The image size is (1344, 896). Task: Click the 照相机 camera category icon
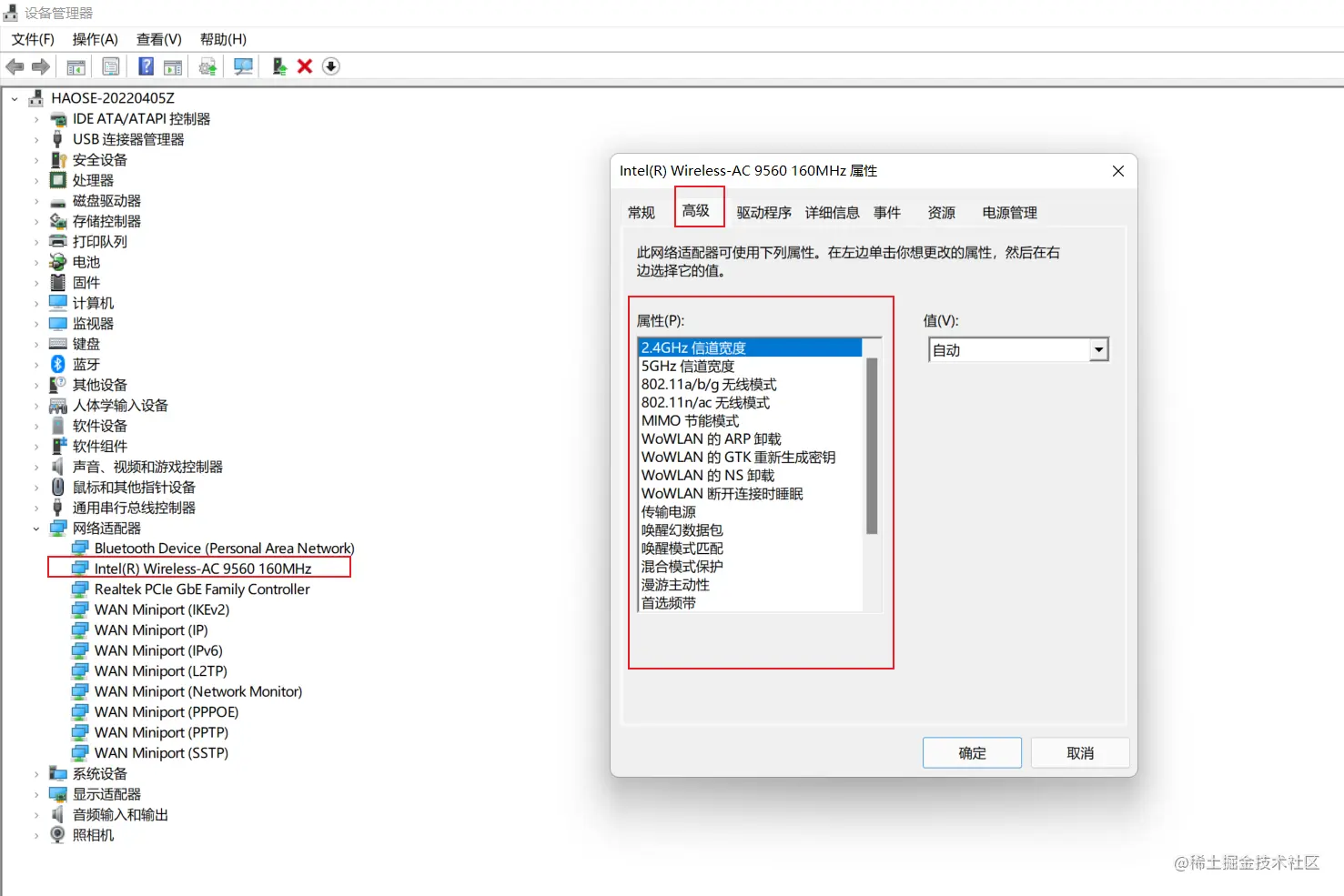[58, 834]
